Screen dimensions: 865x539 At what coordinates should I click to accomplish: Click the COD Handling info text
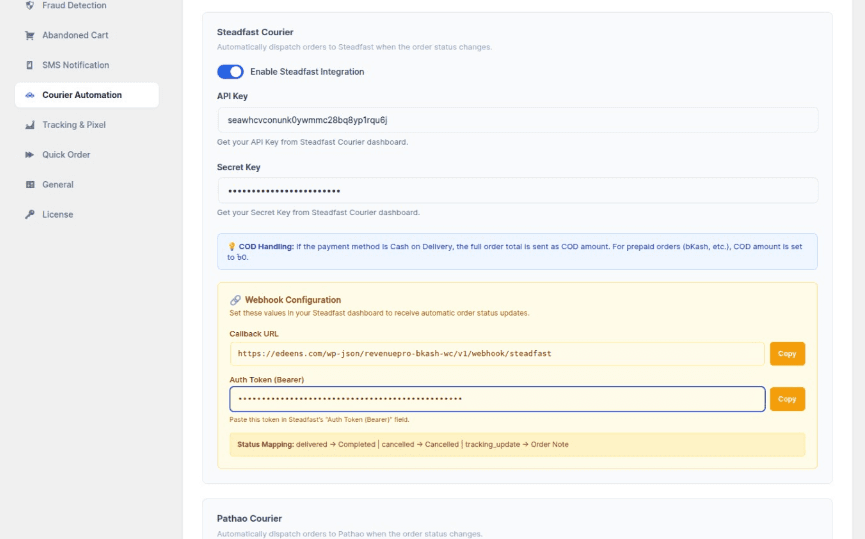(517, 252)
